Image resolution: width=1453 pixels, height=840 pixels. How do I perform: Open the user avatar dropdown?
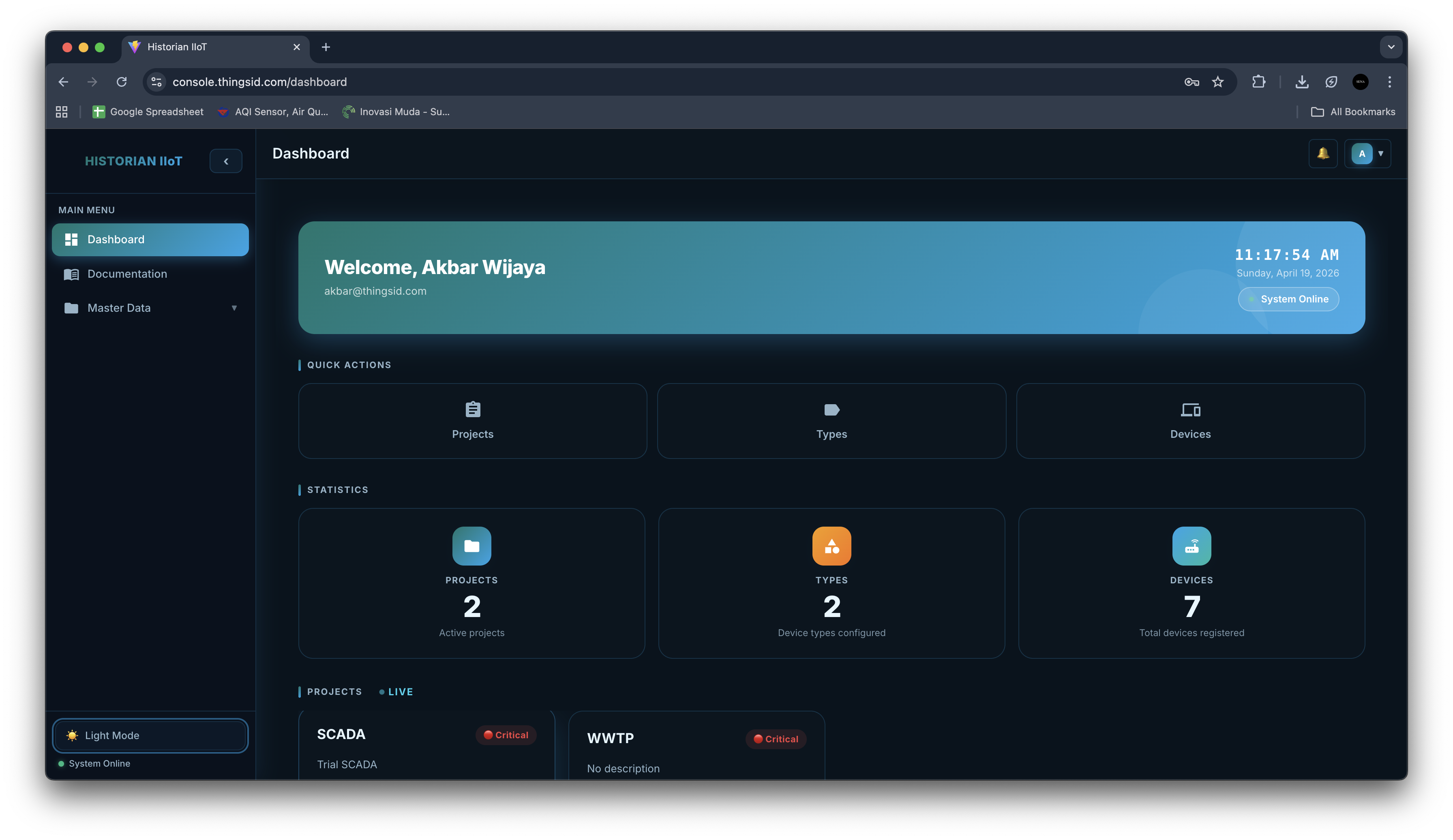[x=1367, y=153]
